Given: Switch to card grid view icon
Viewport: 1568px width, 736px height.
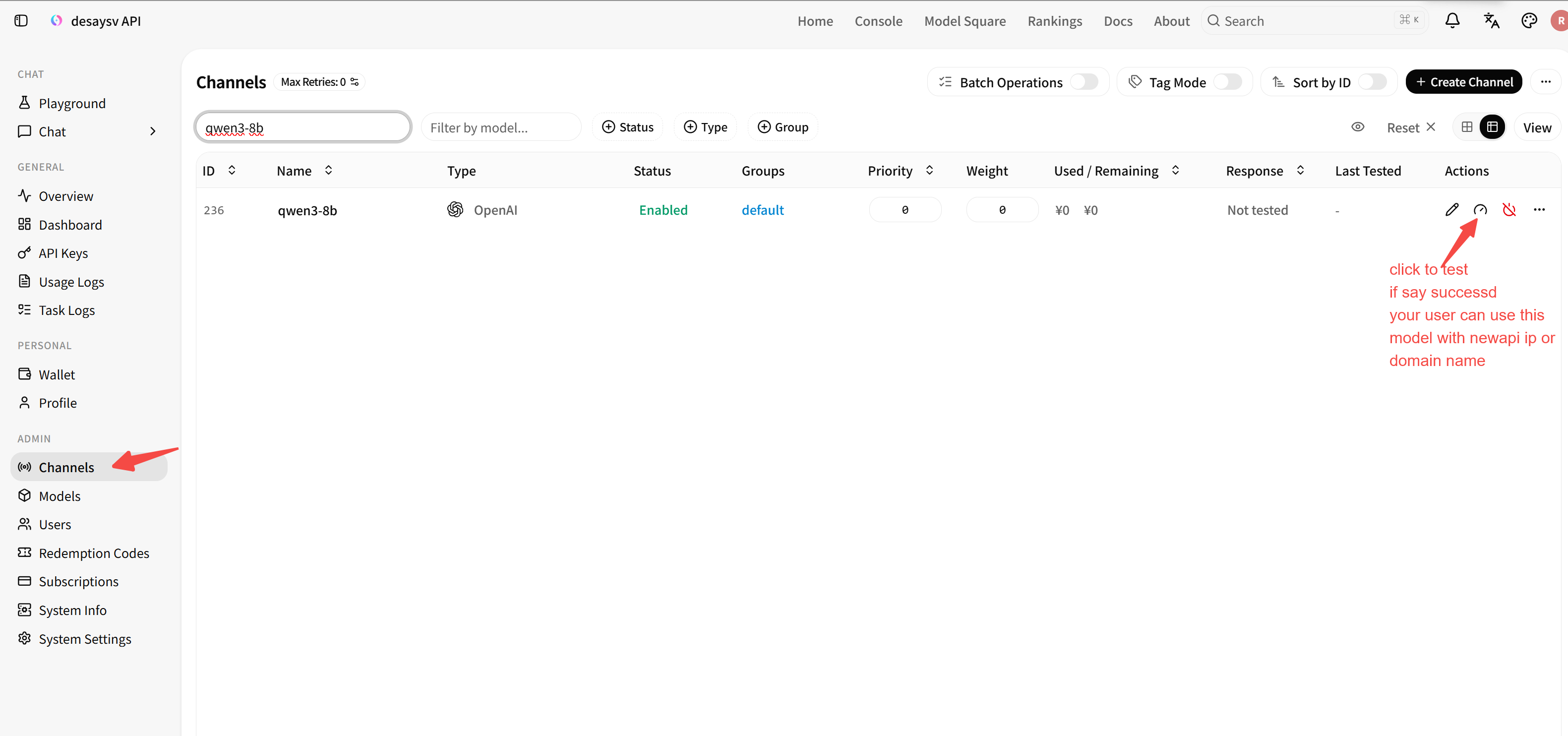Looking at the screenshot, I should [1467, 127].
